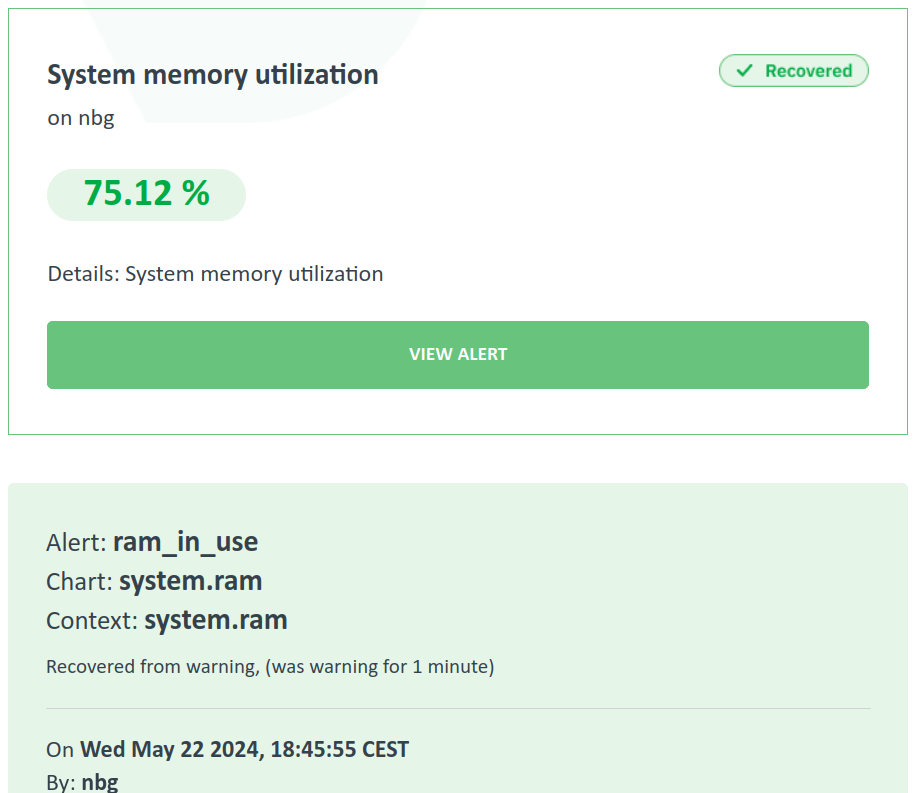Click the checkmark icon in Recovered badge
The image size is (923, 793).
point(743,71)
